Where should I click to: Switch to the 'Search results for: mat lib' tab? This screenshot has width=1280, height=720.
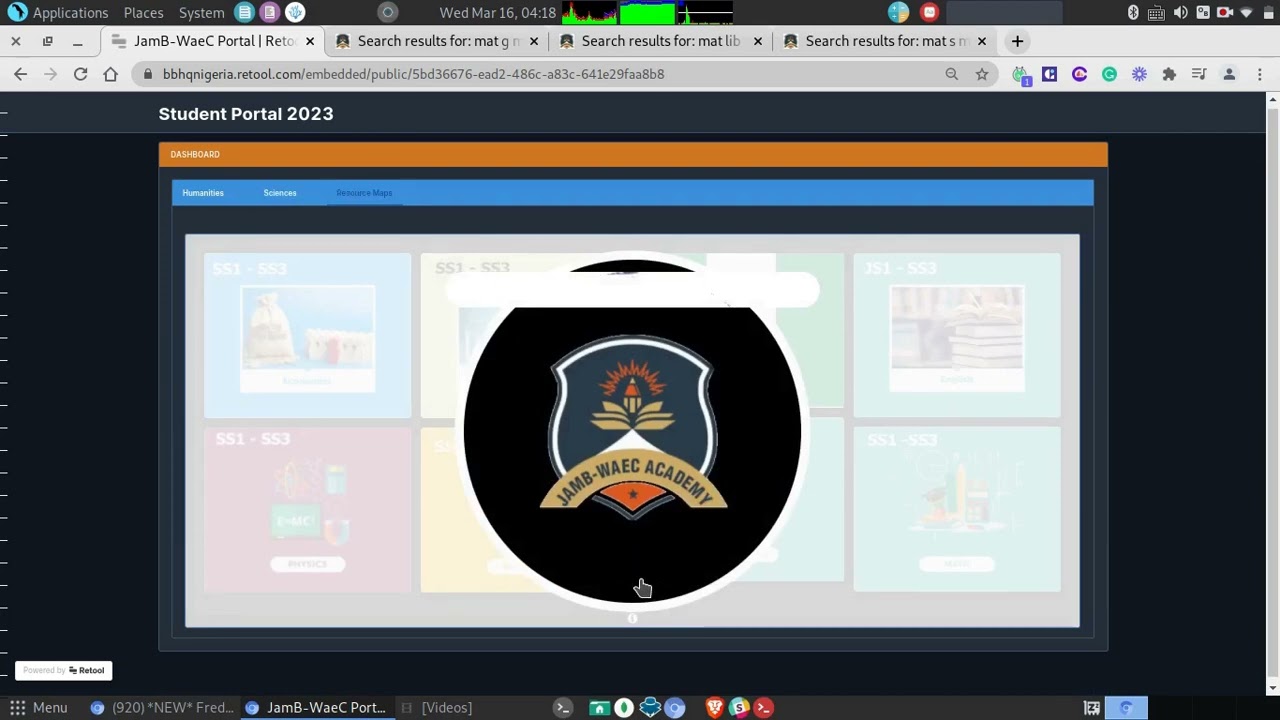point(661,41)
